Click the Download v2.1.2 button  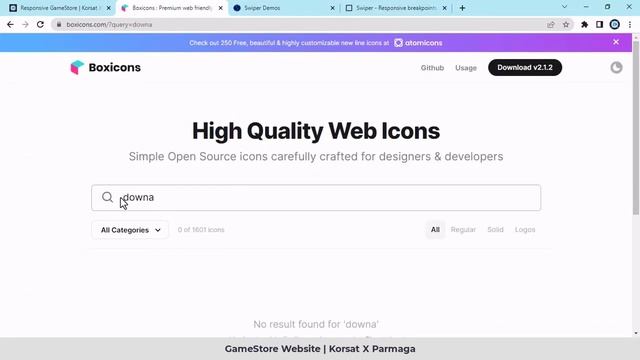click(x=525, y=67)
